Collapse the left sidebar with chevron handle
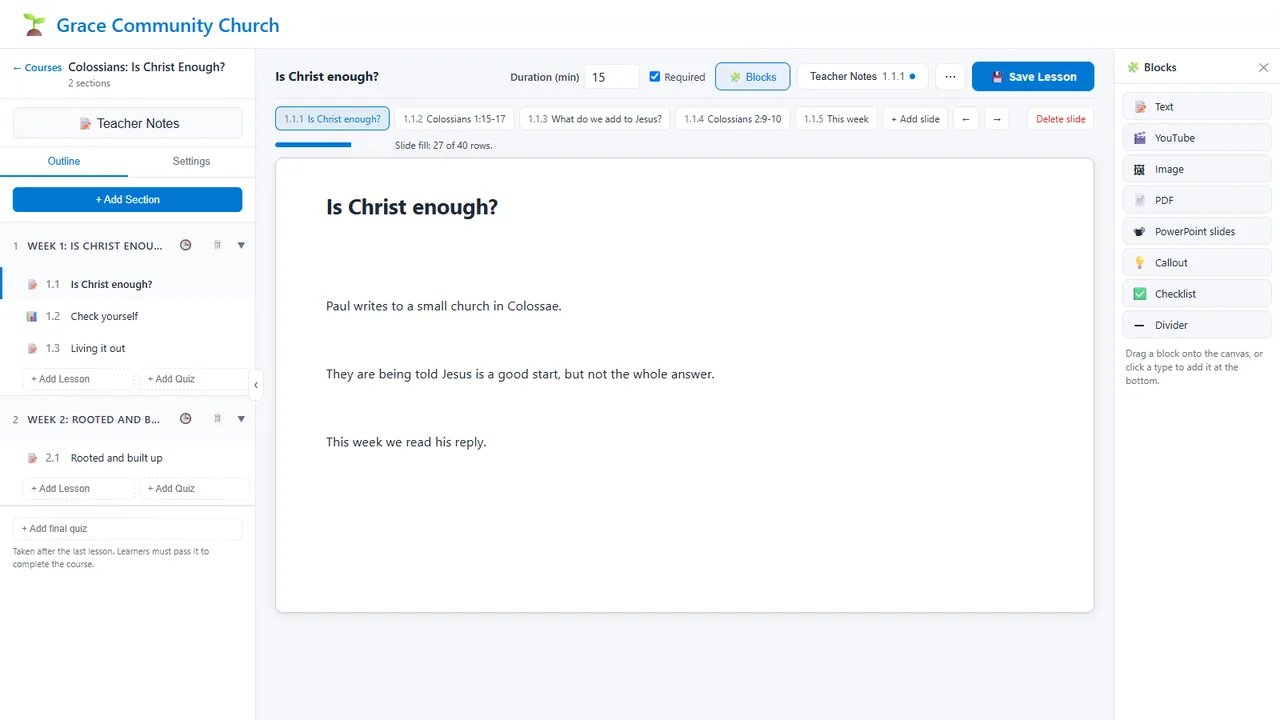Viewport: 1280px width, 720px height. click(x=256, y=384)
